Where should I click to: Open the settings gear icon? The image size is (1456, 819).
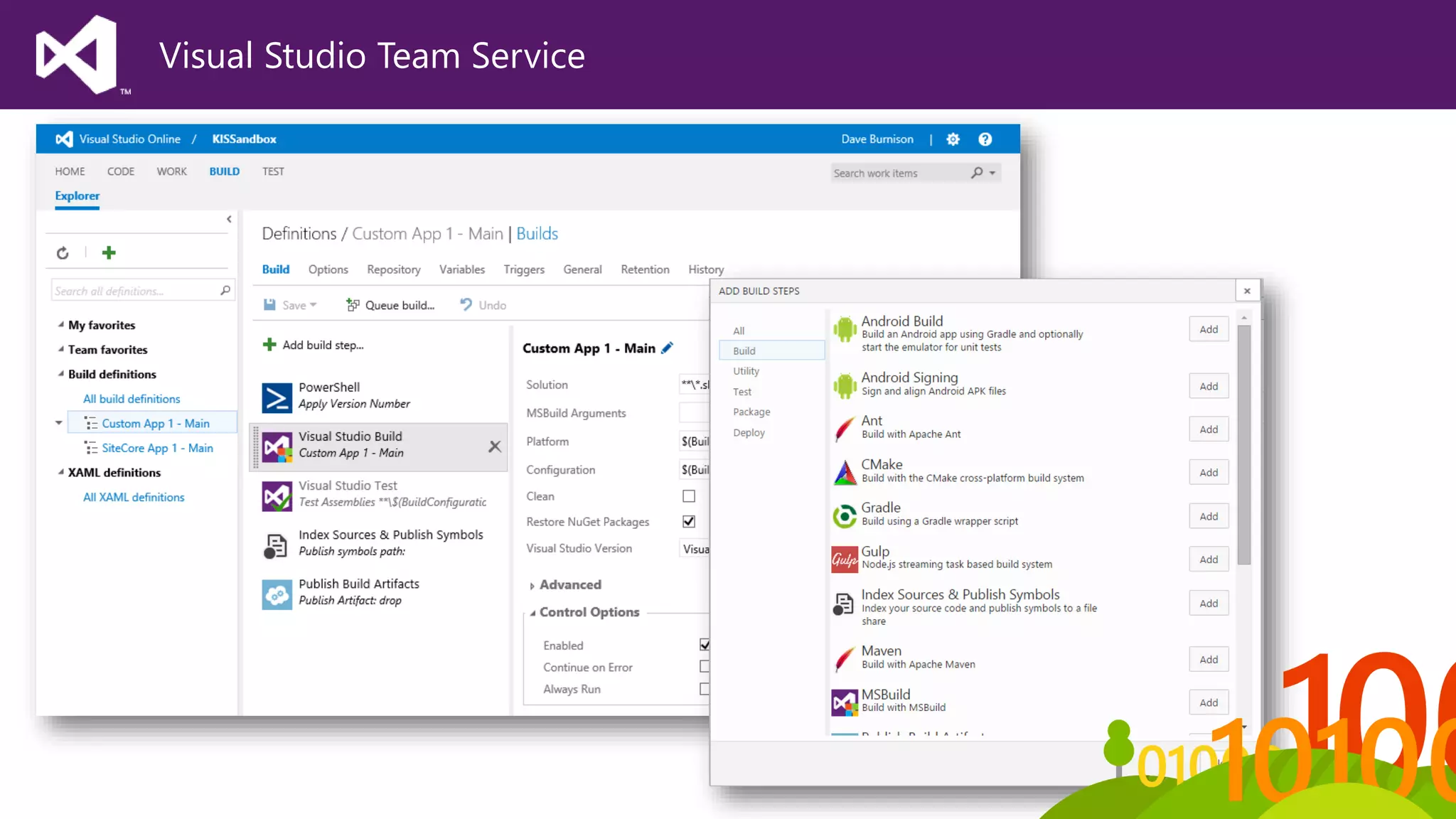point(953,139)
